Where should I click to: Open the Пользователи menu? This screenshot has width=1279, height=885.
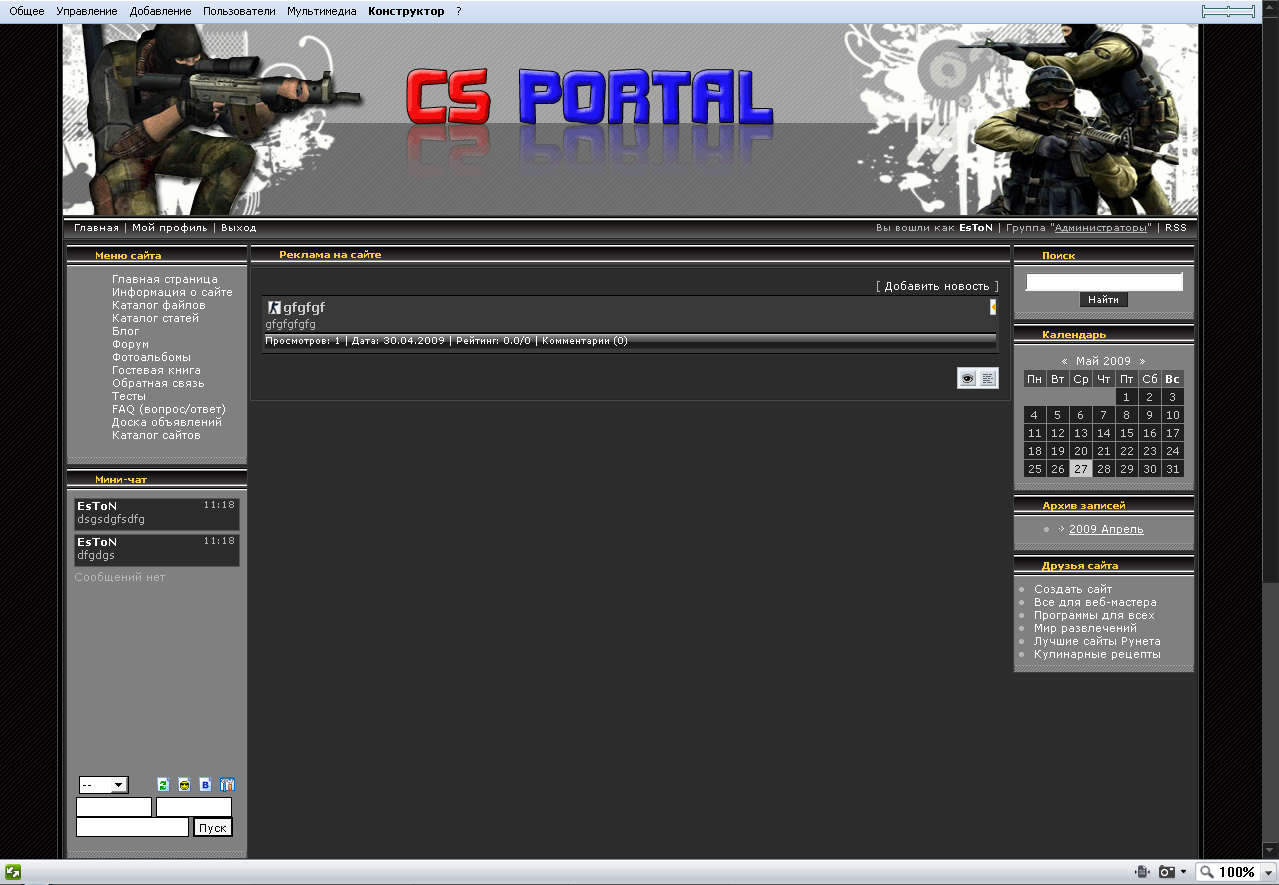coord(239,11)
